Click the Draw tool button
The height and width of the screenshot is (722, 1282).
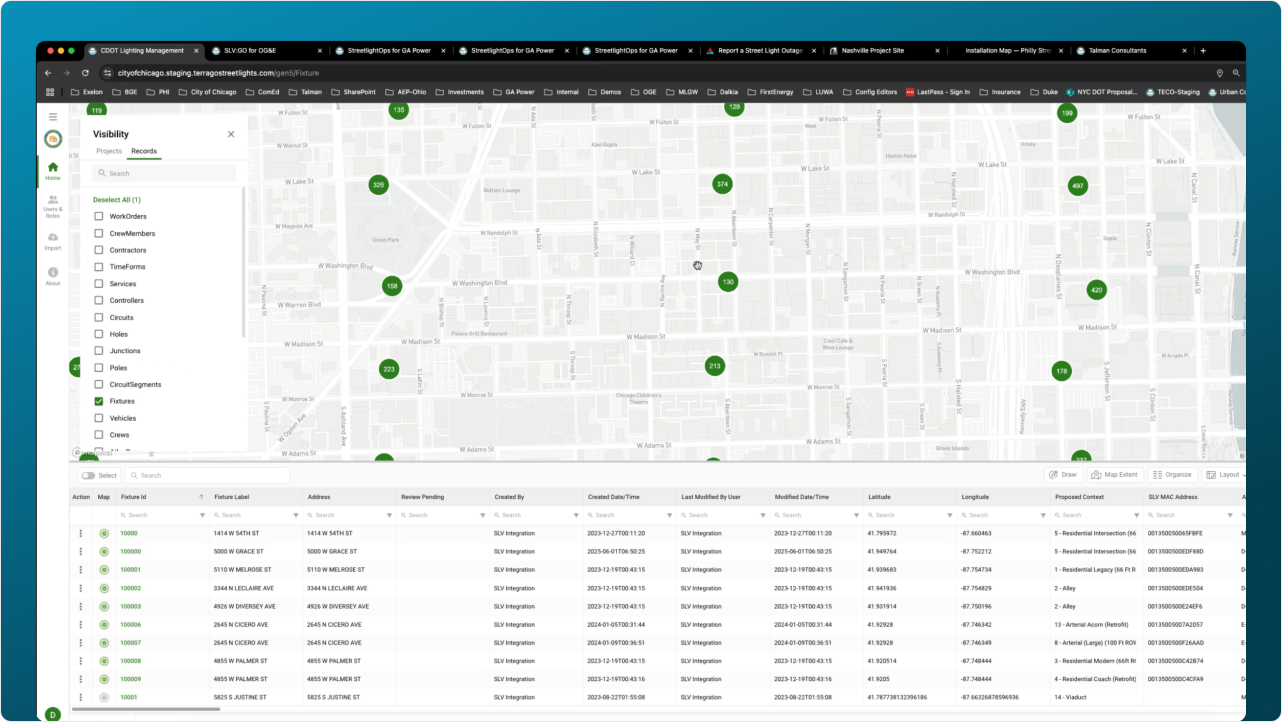click(1064, 475)
